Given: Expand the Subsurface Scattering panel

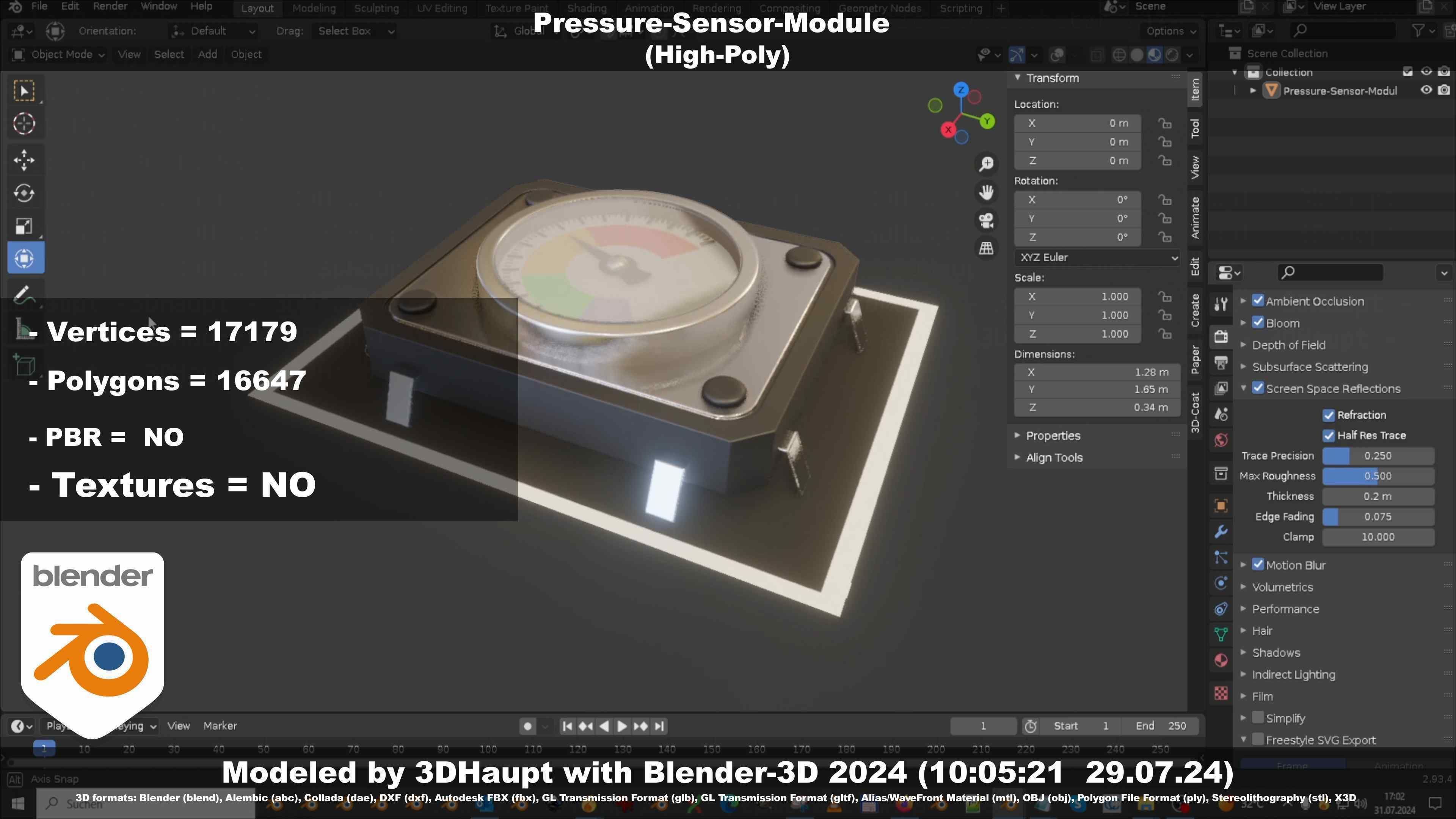Looking at the screenshot, I should tap(1310, 367).
